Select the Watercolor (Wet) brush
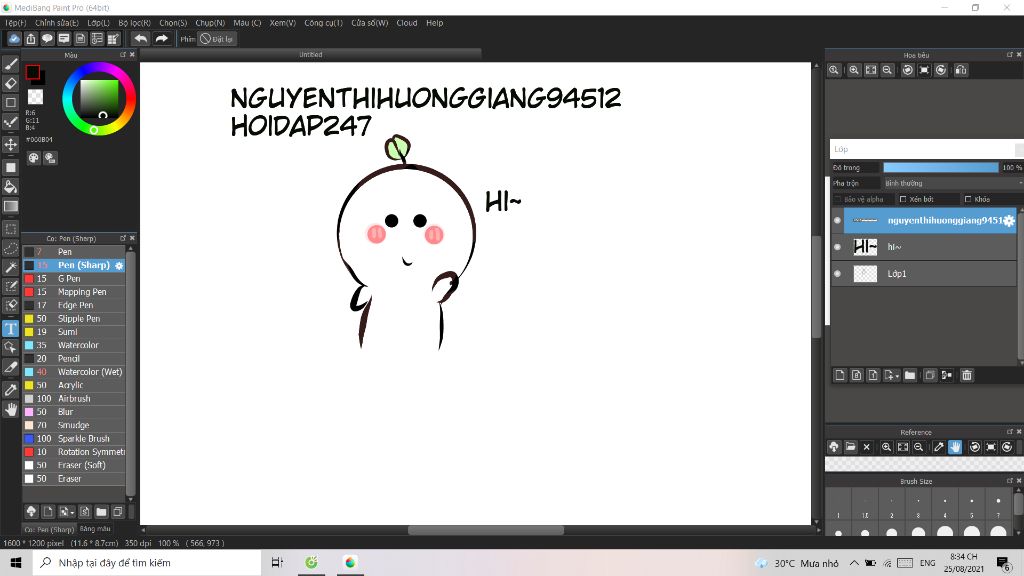Image resolution: width=1024 pixels, height=576 pixels. [74, 372]
